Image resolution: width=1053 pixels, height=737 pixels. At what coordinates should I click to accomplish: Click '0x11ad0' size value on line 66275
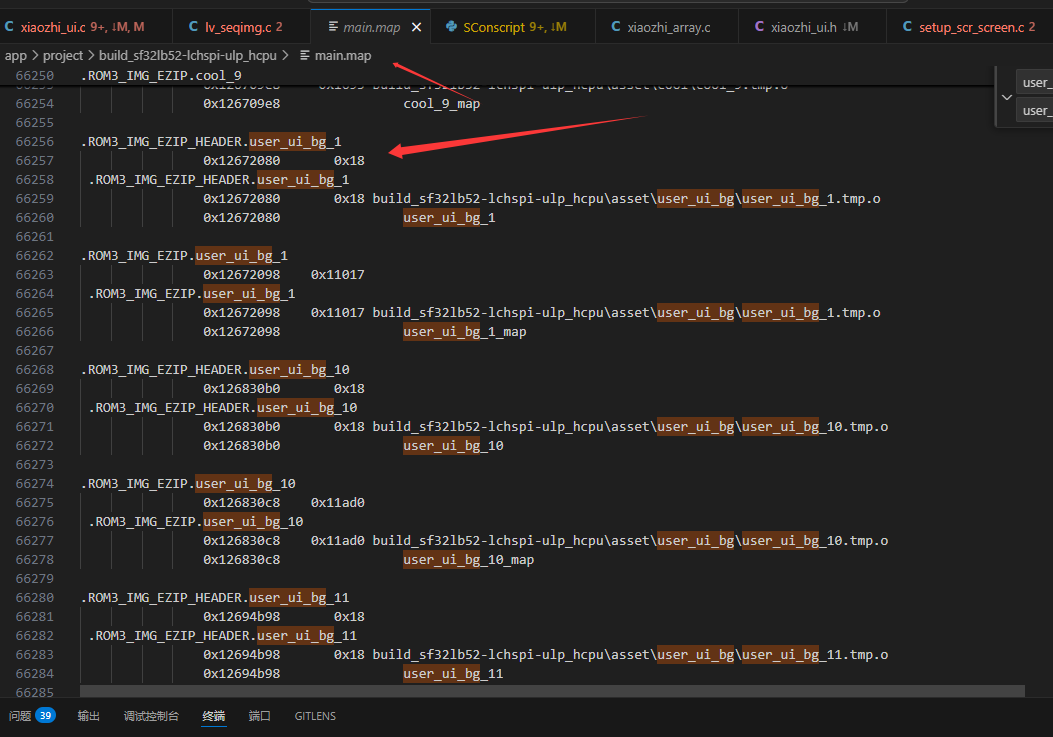(x=338, y=503)
